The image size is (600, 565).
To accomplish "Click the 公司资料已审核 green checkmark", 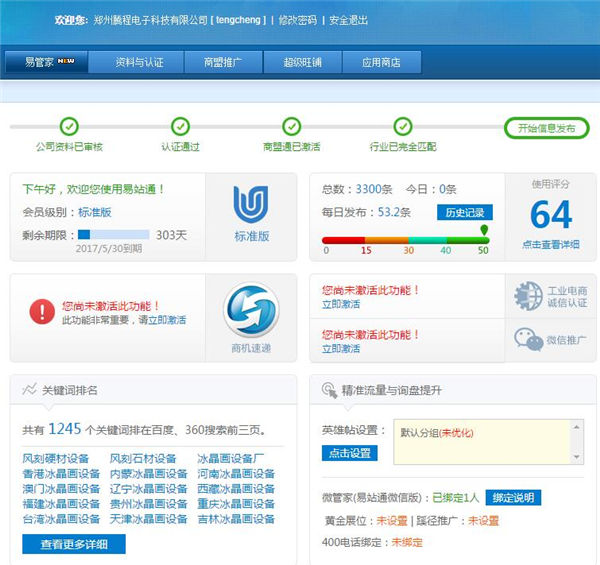I will [69, 127].
